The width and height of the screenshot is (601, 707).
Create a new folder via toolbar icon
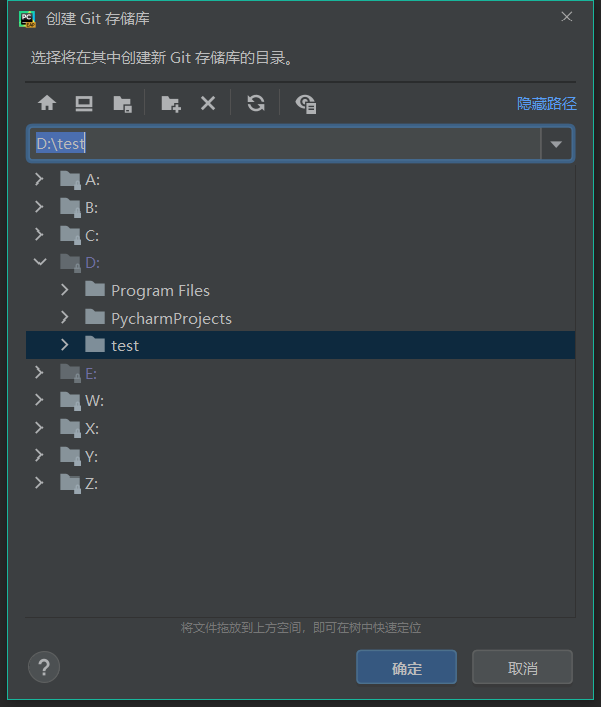click(x=171, y=104)
